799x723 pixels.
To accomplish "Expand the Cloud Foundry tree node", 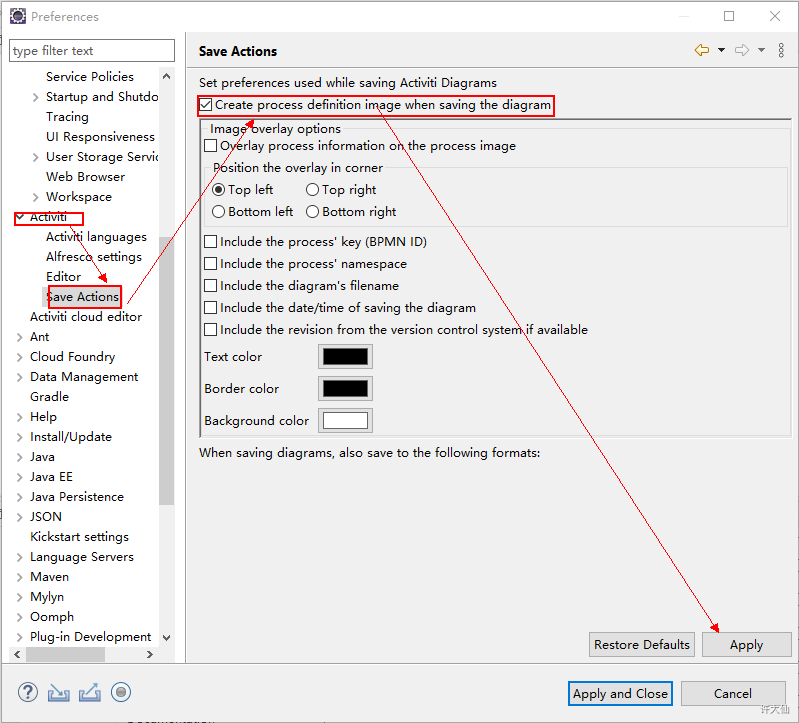I will coord(19,357).
